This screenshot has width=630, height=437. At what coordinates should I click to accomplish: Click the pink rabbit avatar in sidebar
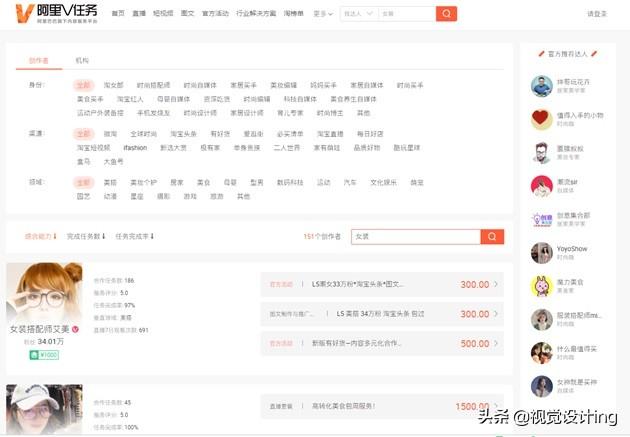coord(542,286)
